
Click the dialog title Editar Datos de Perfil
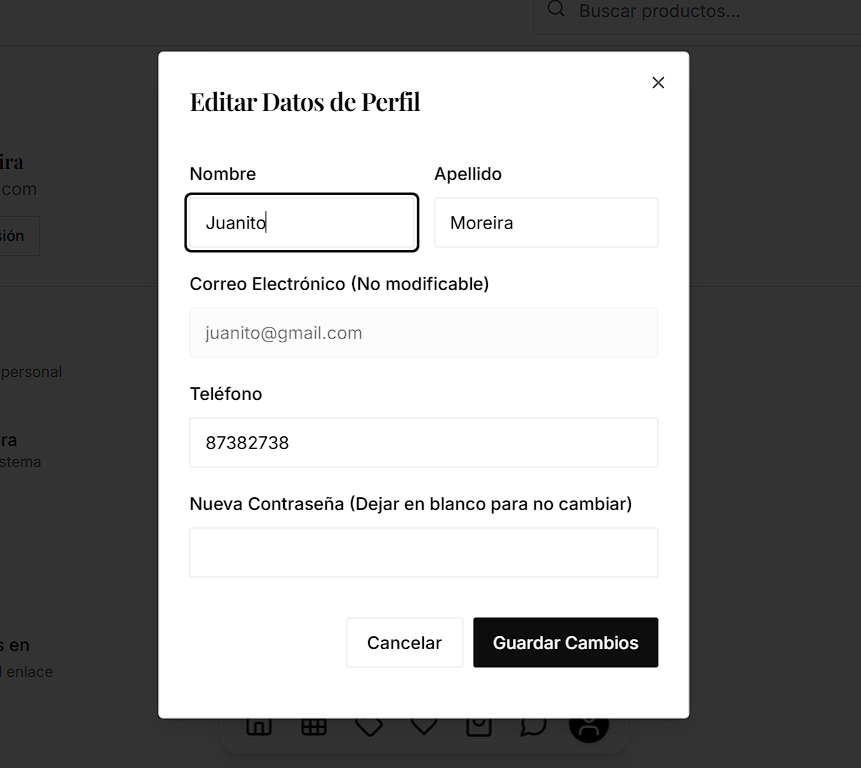[x=304, y=101]
